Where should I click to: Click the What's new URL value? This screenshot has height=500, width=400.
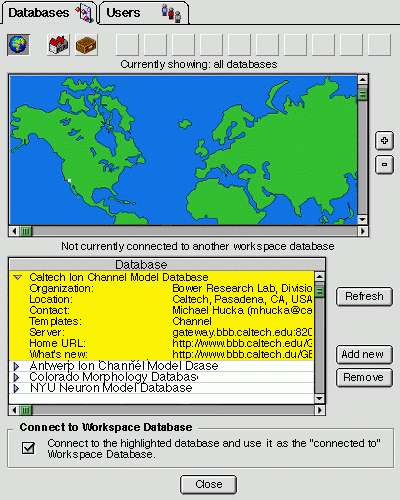click(242, 354)
